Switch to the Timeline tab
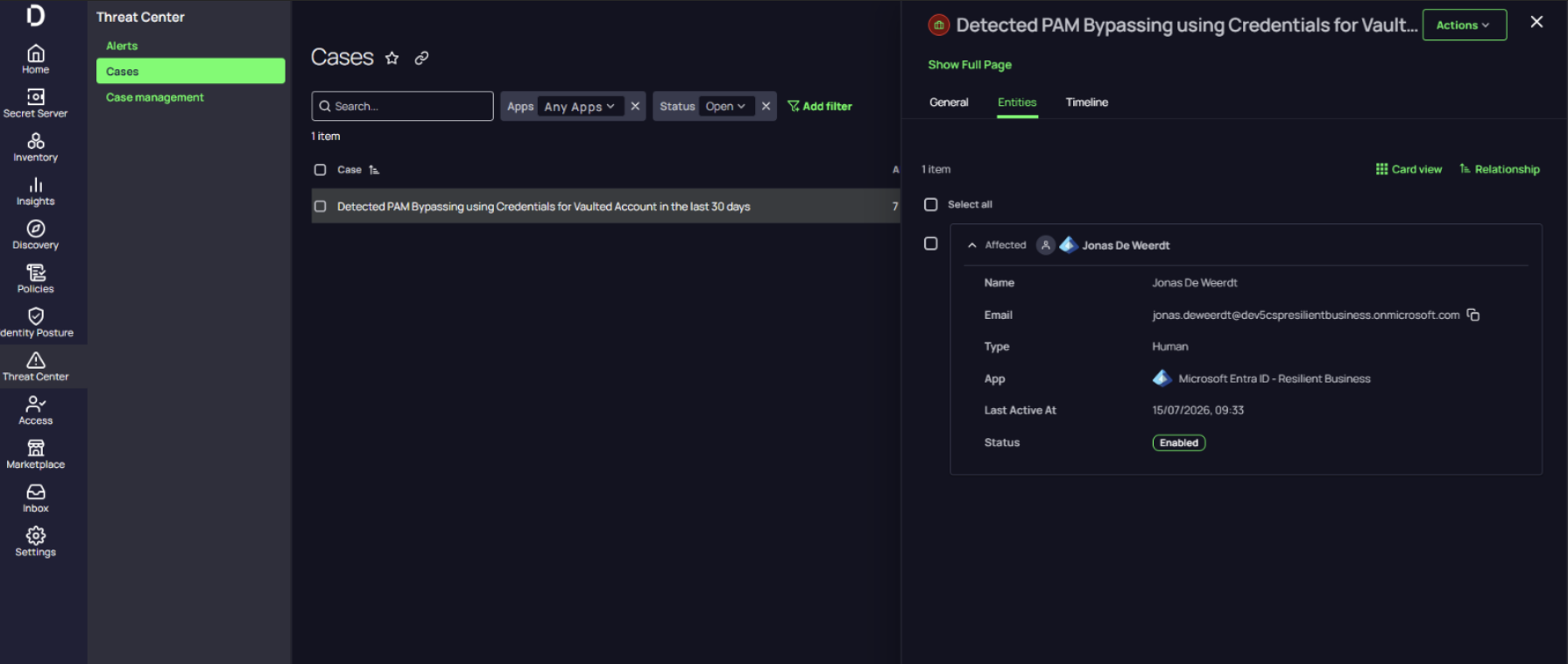Image resolution: width=1568 pixels, height=664 pixels. [1086, 102]
